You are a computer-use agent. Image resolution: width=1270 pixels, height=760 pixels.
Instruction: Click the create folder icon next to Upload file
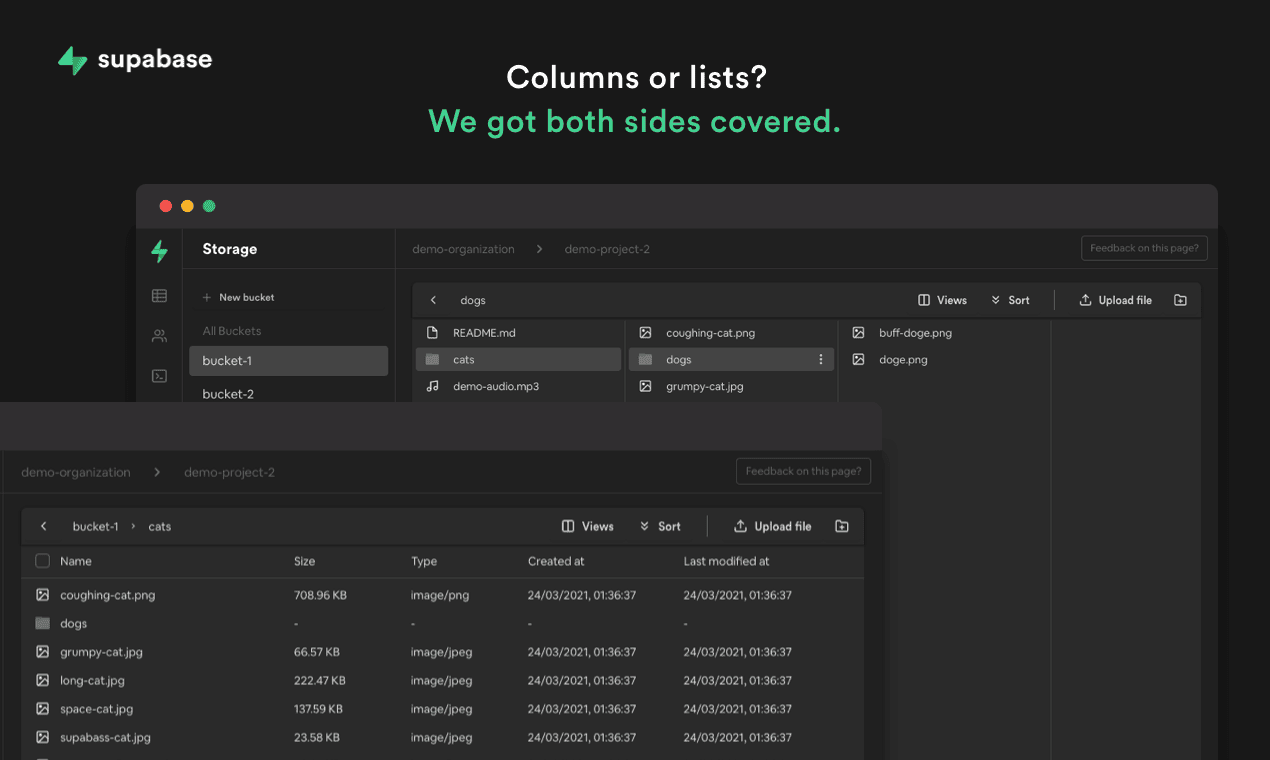click(x=1180, y=299)
